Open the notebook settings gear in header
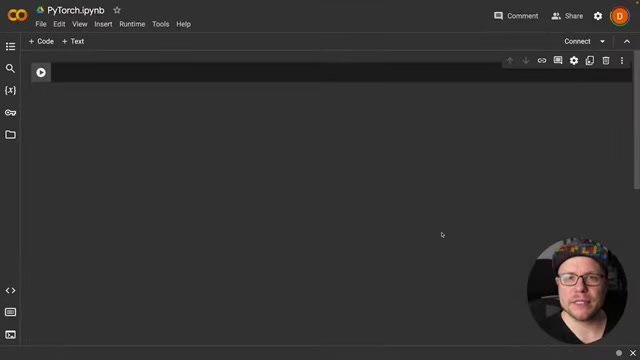This screenshot has width=640, height=360. [598, 16]
